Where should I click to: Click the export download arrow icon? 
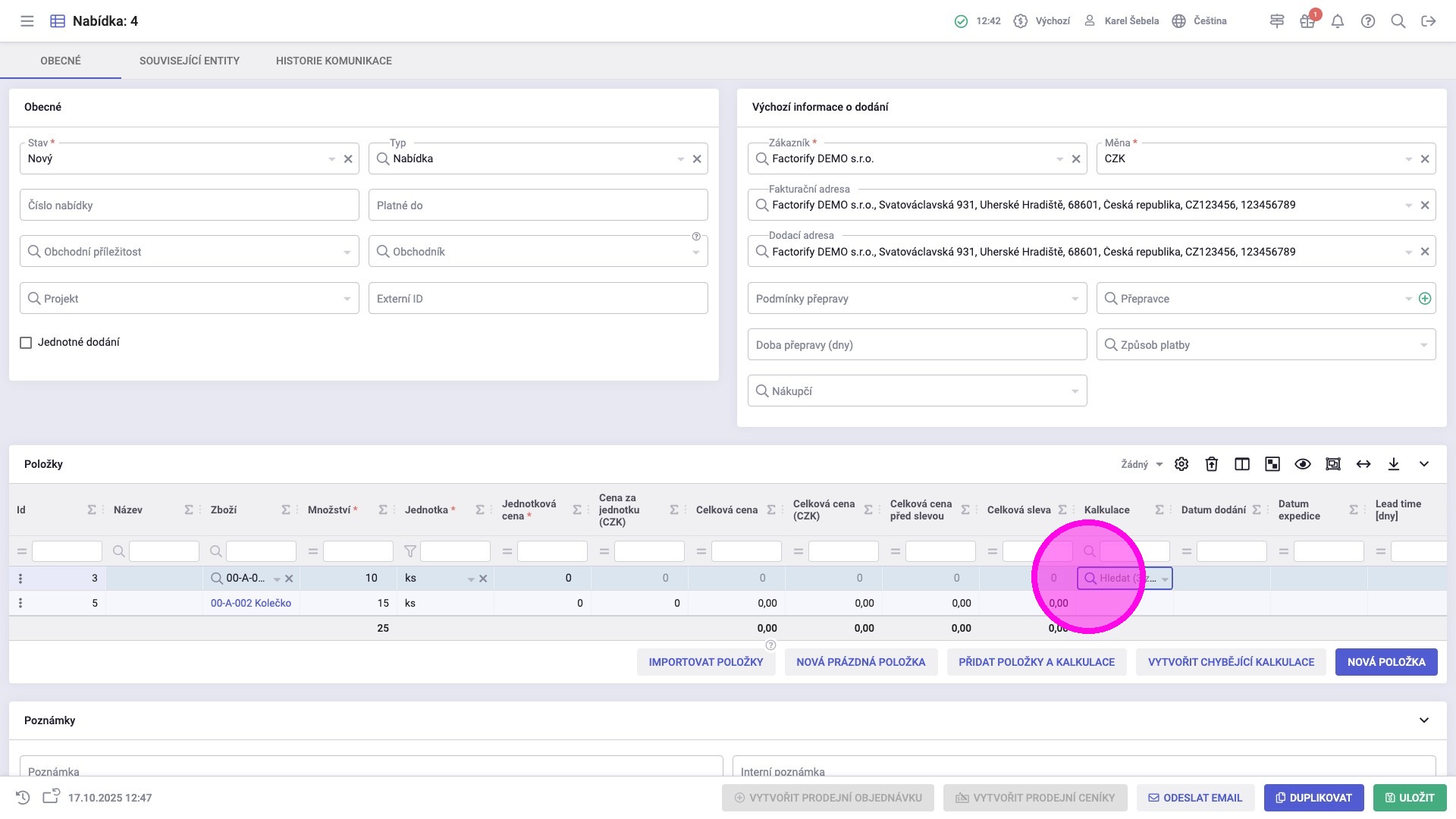click(1394, 464)
